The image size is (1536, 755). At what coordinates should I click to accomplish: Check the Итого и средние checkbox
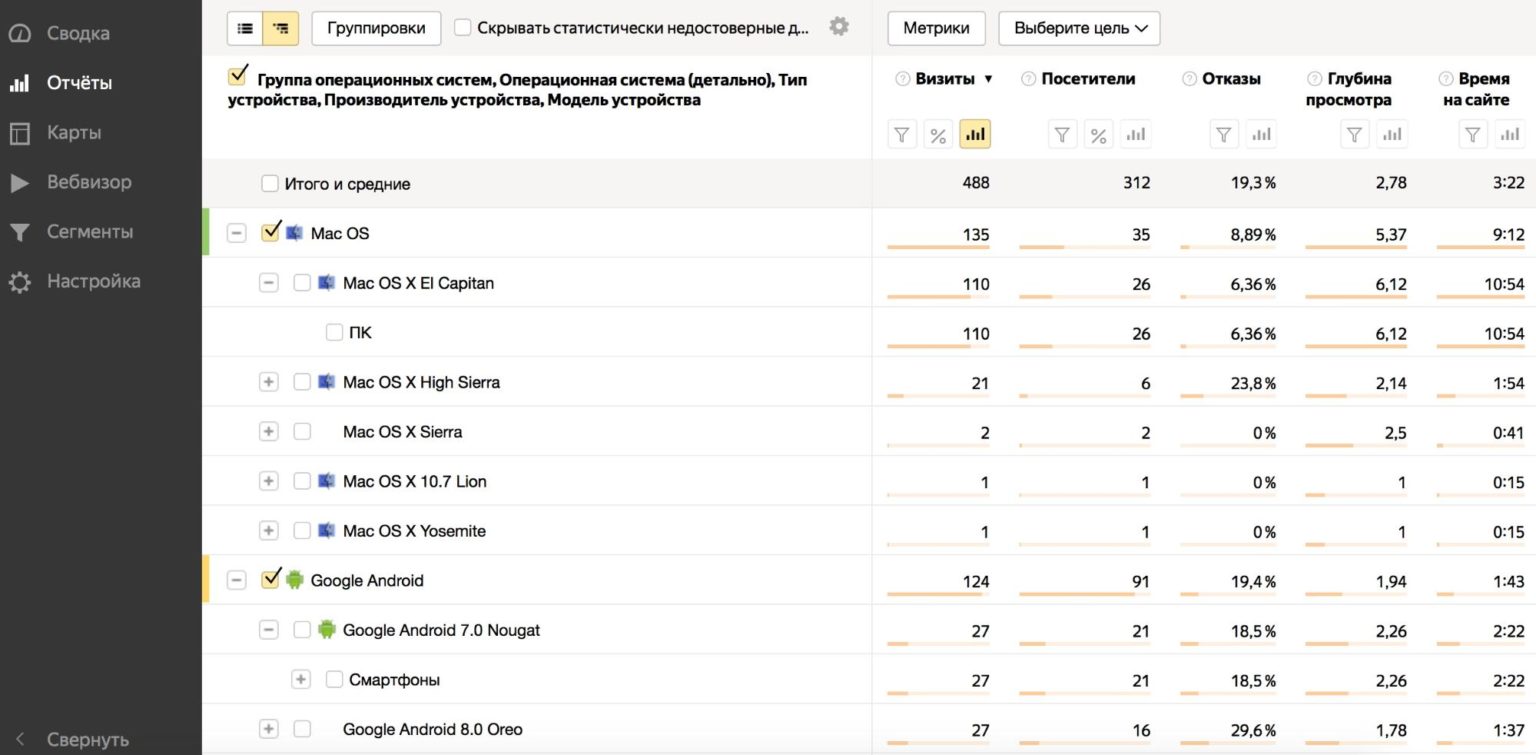pos(270,184)
